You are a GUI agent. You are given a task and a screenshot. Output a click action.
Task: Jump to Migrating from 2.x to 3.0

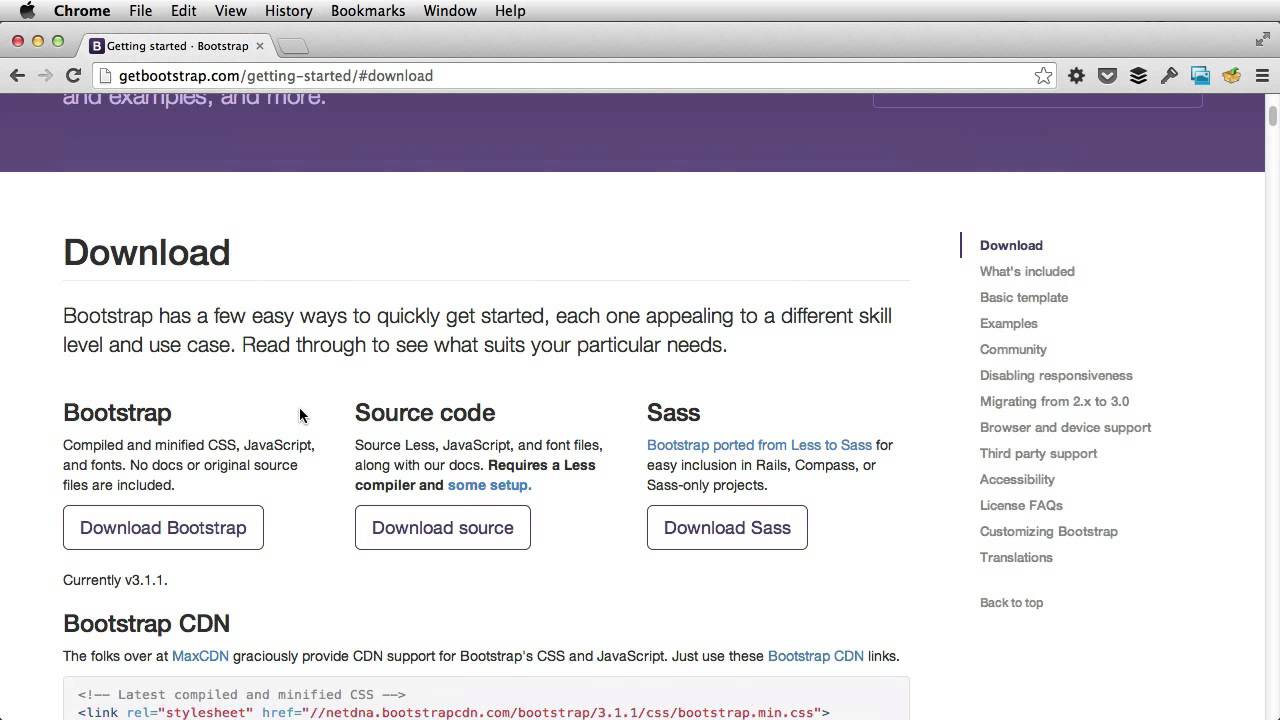pyautogui.click(x=1054, y=401)
